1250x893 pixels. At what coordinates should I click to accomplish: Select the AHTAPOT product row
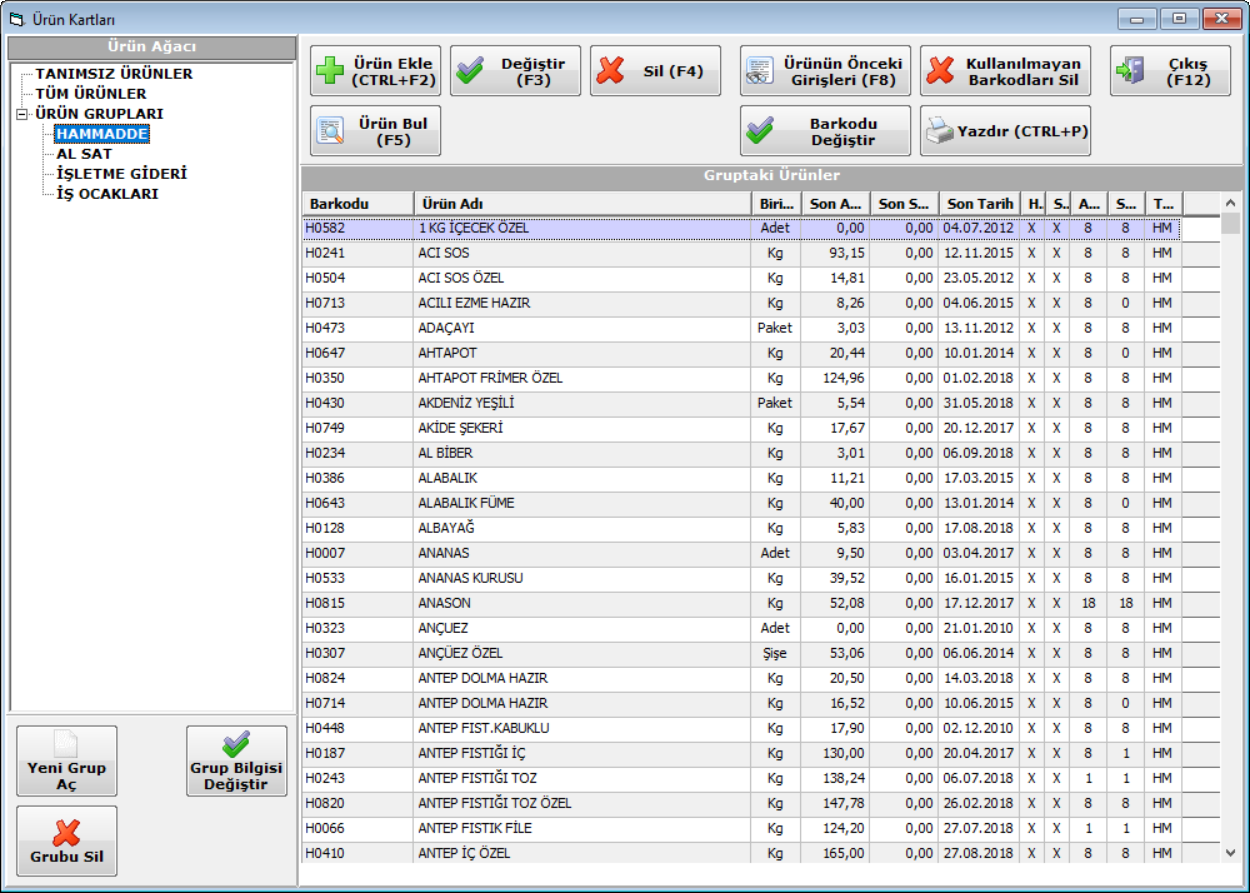pyautogui.click(x=448, y=353)
